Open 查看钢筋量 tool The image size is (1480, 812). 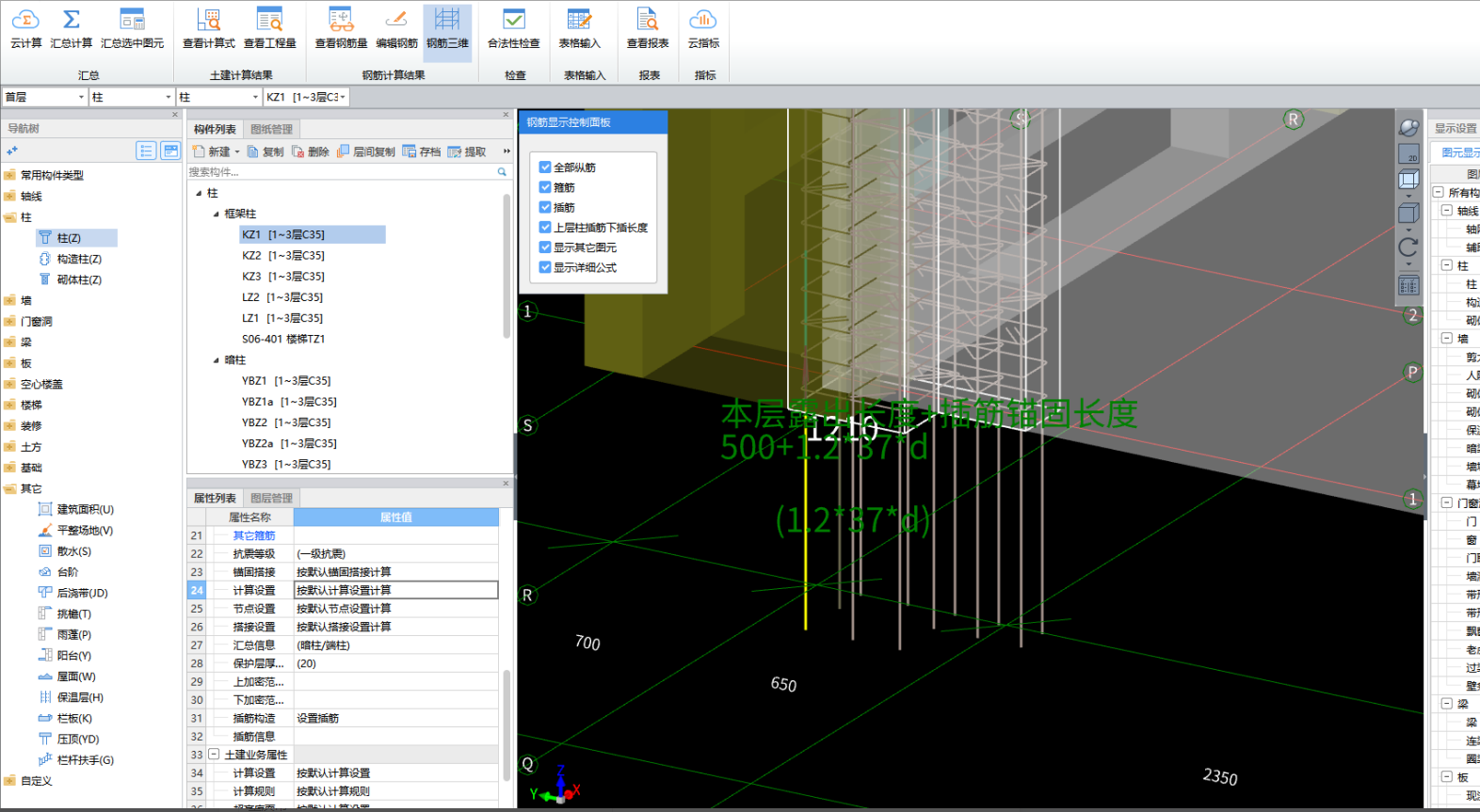point(341,28)
